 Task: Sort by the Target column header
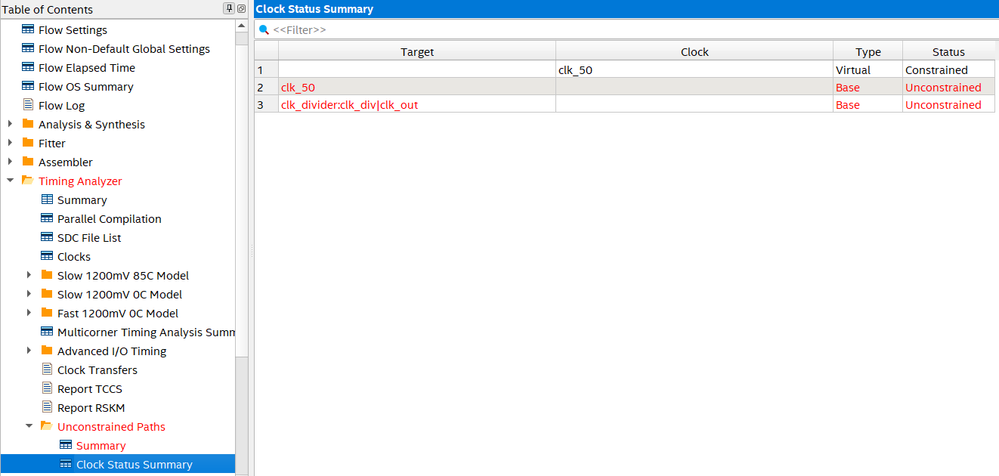pos(417,52)
